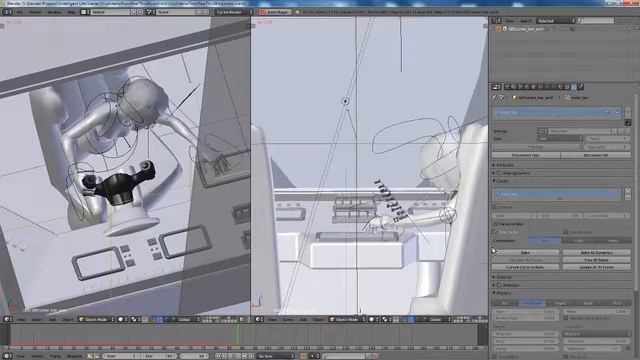Screen dimensions: 640x360
Task: Click the Properties editor type icon
Action: tap(496, 87)
